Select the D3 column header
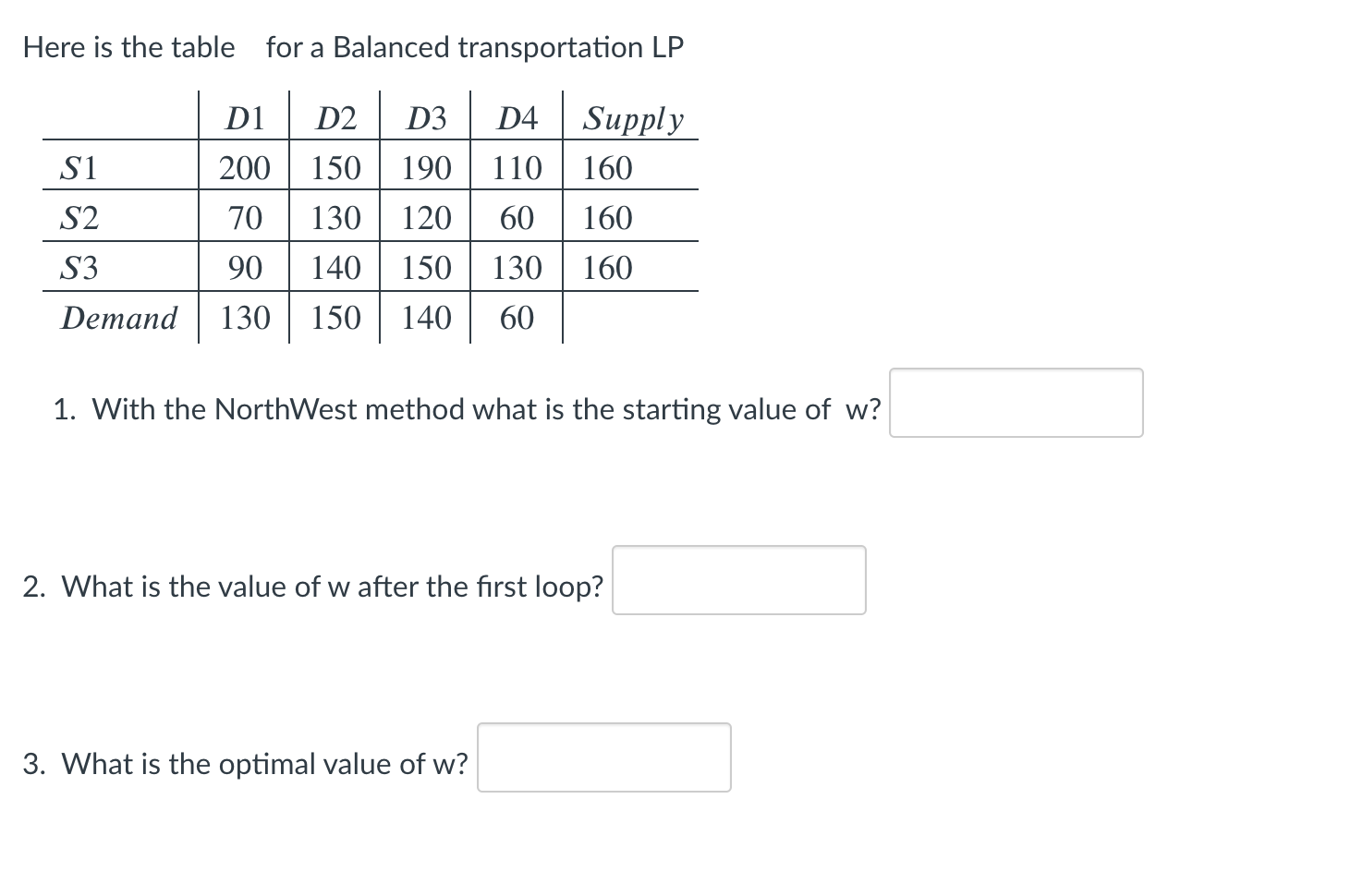This screenshot has width=1351, height=896. [x=424, y=117]
